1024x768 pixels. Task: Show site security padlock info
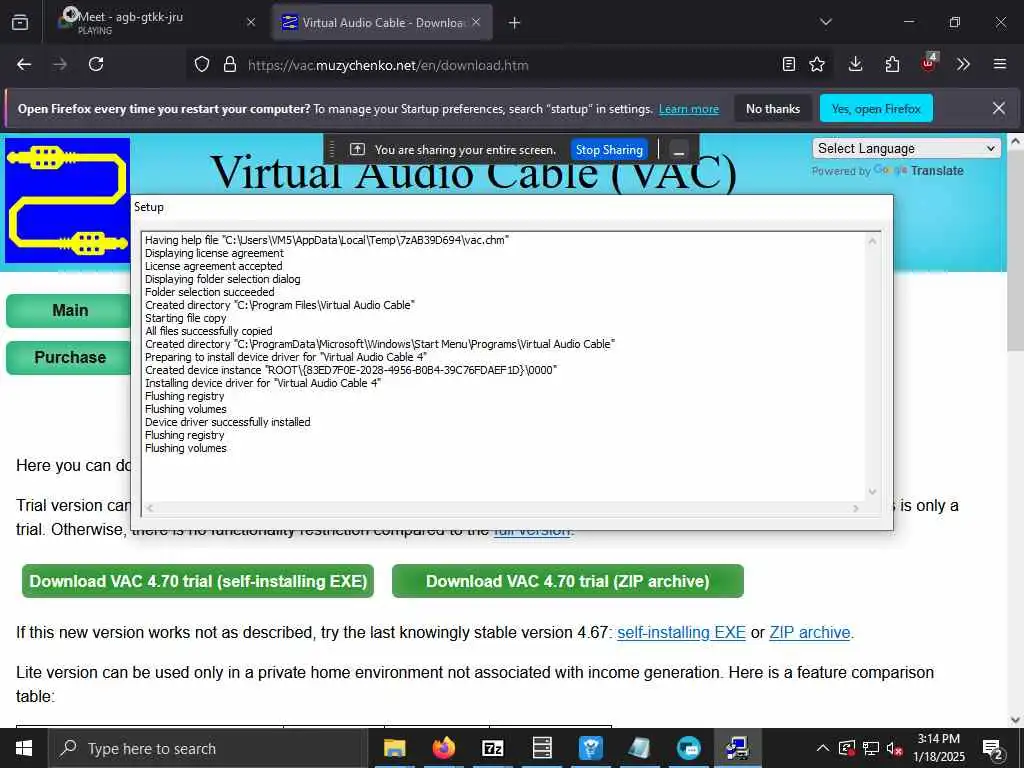(x=230, y=65)
